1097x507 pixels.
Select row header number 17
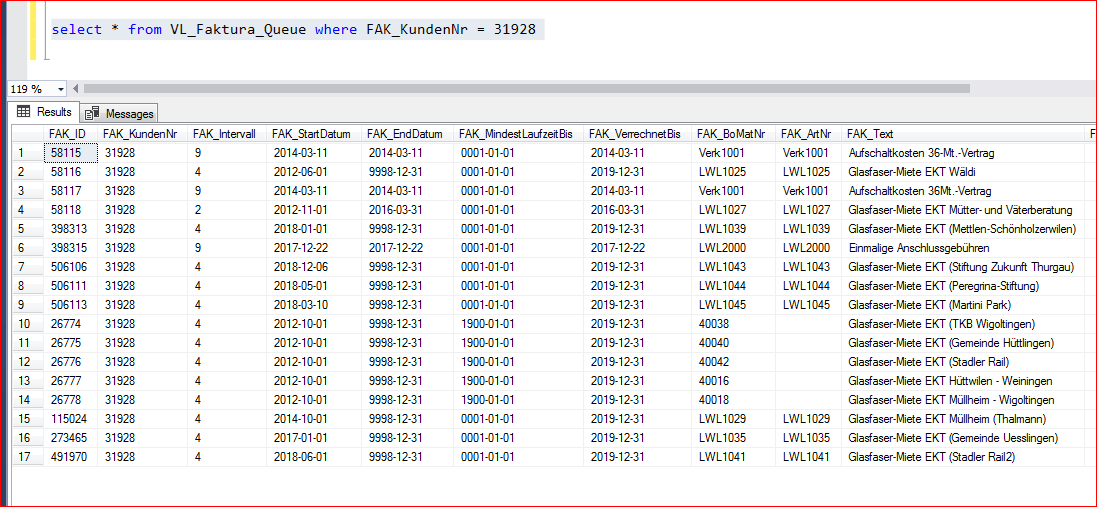(x=28, y=457)
